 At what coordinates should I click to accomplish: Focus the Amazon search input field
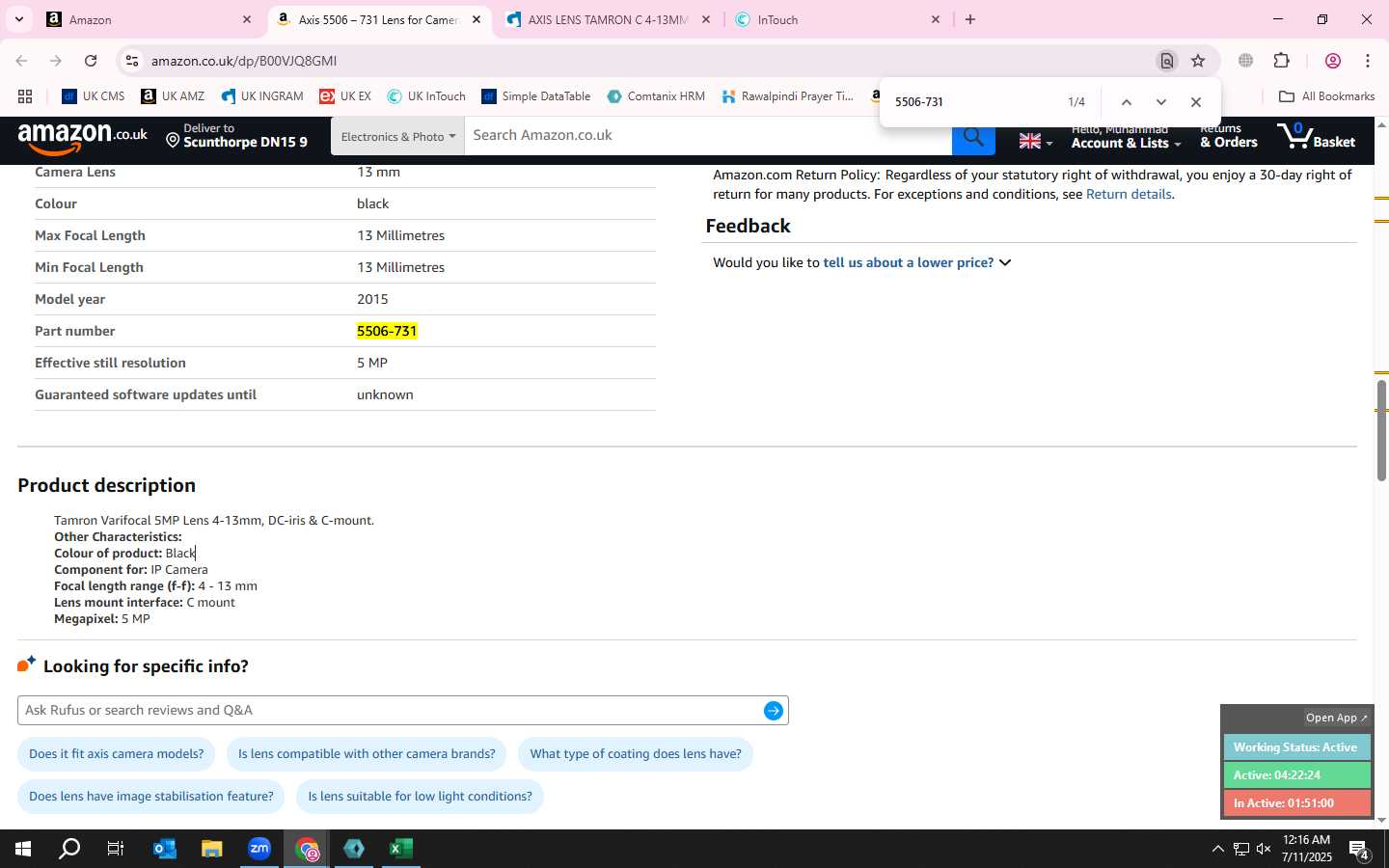pyautogui.click(x=708, y=136)
